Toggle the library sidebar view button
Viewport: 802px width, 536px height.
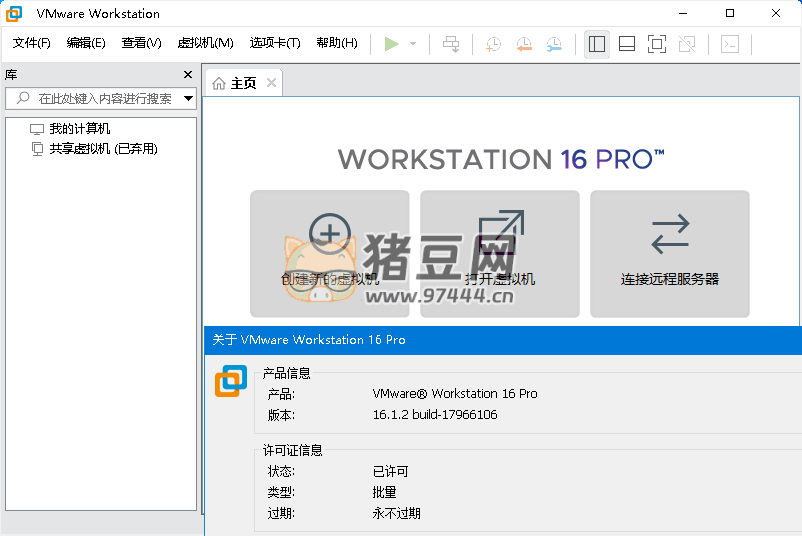tap(597, 43)
